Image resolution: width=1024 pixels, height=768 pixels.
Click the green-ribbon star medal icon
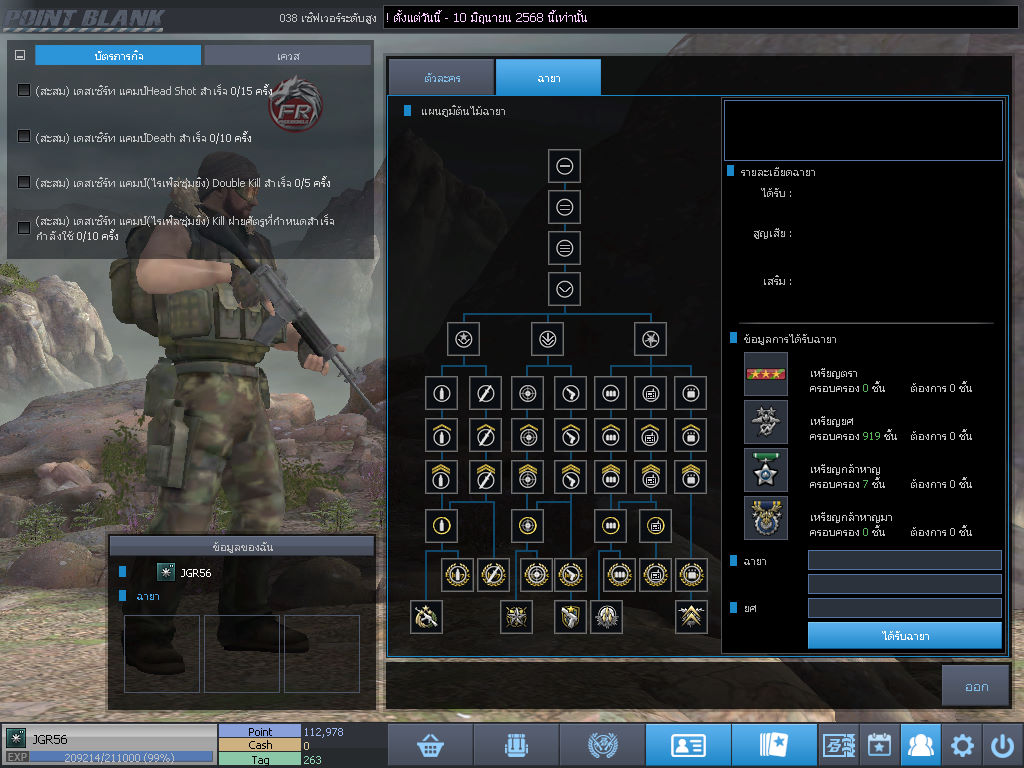pos(765,470)
